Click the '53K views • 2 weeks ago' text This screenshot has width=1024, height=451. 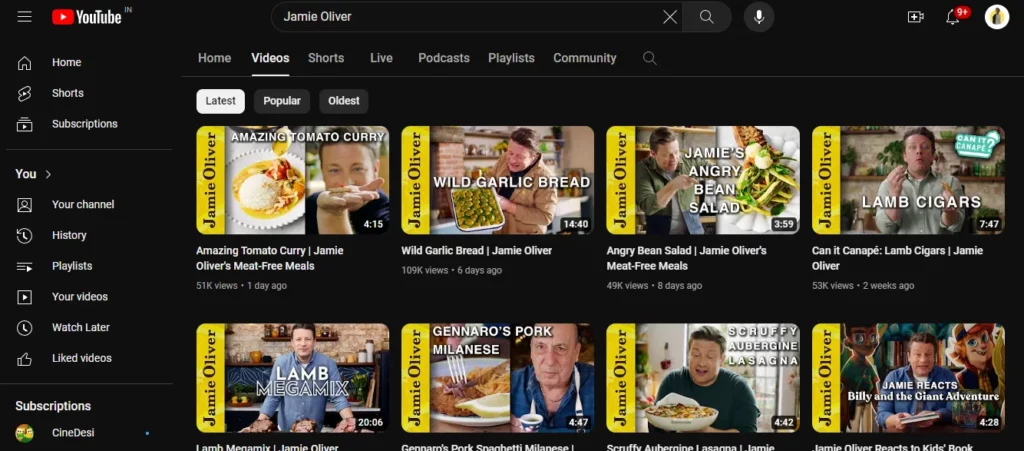click(x=863, y=286)
